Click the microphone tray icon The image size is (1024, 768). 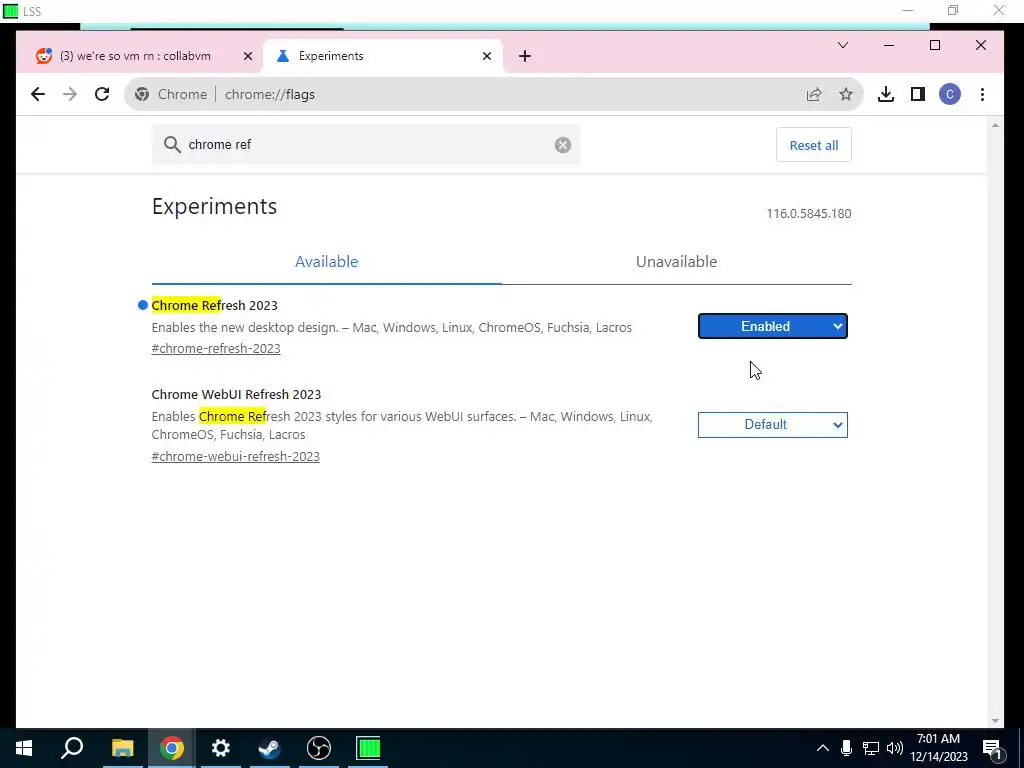coord(846,748)
